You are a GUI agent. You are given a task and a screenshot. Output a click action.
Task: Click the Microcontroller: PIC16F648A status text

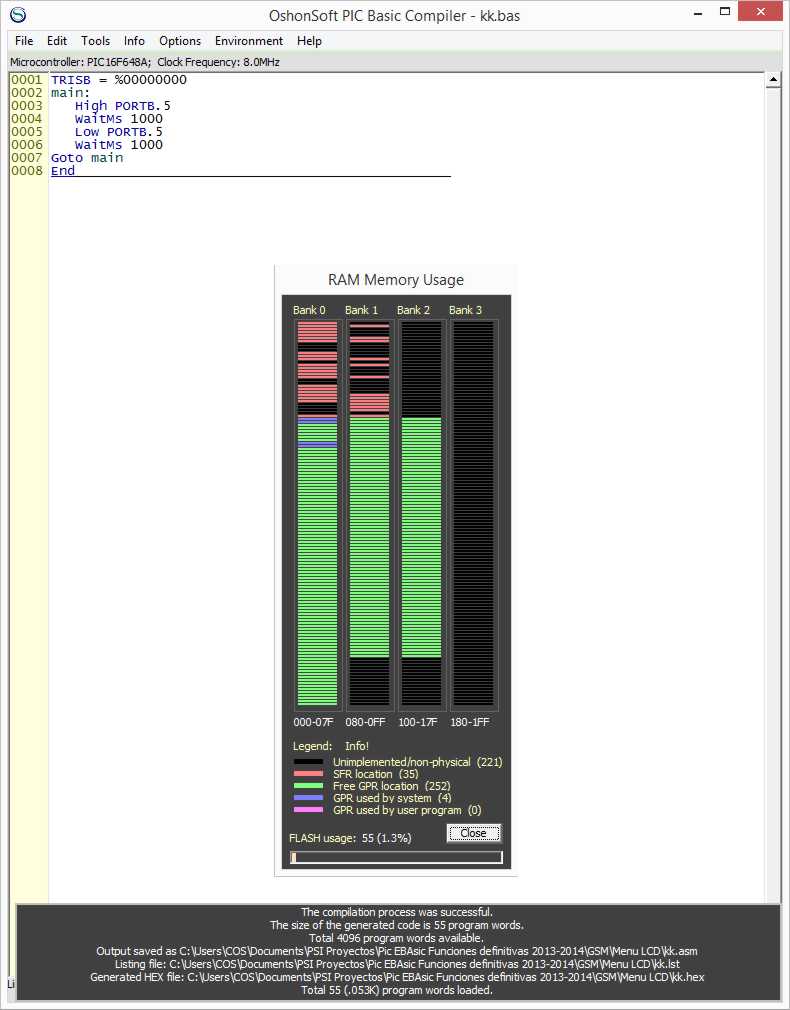80,62
